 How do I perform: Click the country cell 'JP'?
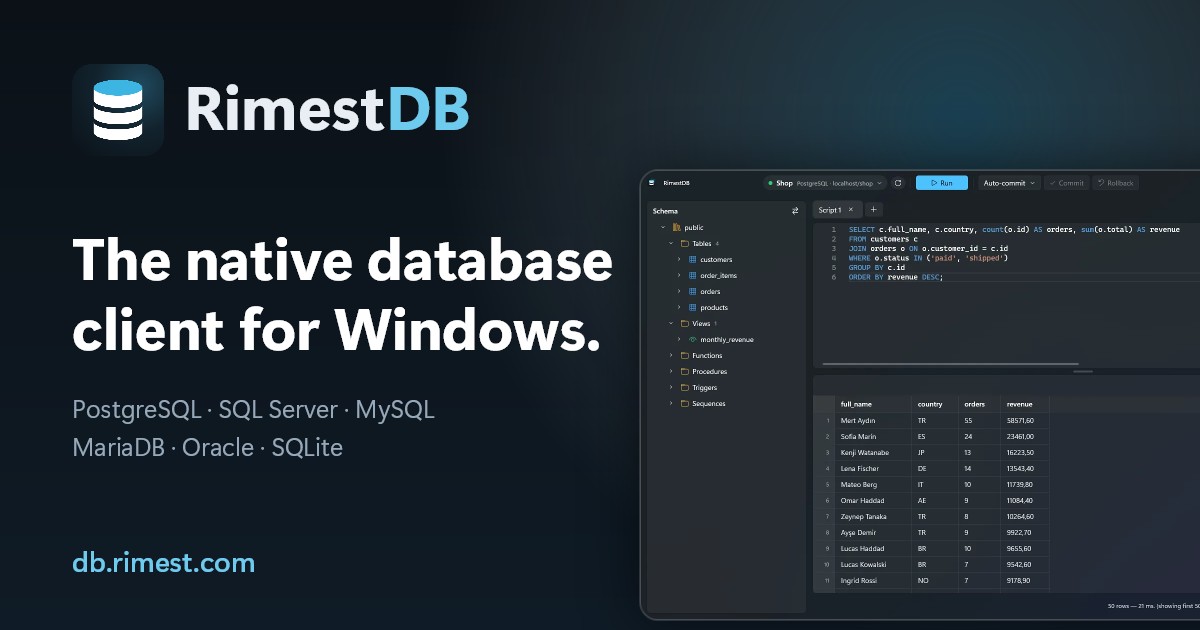(x=935, y=453)
